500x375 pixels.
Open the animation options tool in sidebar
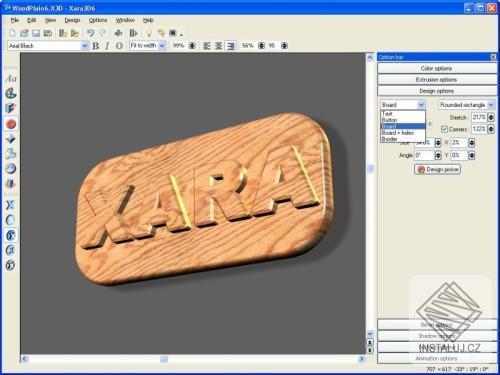(11, 183)
